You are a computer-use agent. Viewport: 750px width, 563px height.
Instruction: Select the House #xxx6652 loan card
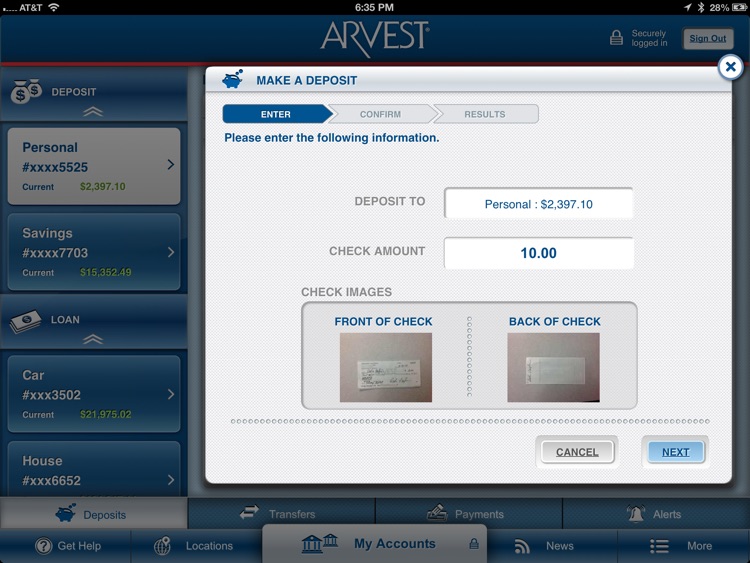[x=94, y=470]
